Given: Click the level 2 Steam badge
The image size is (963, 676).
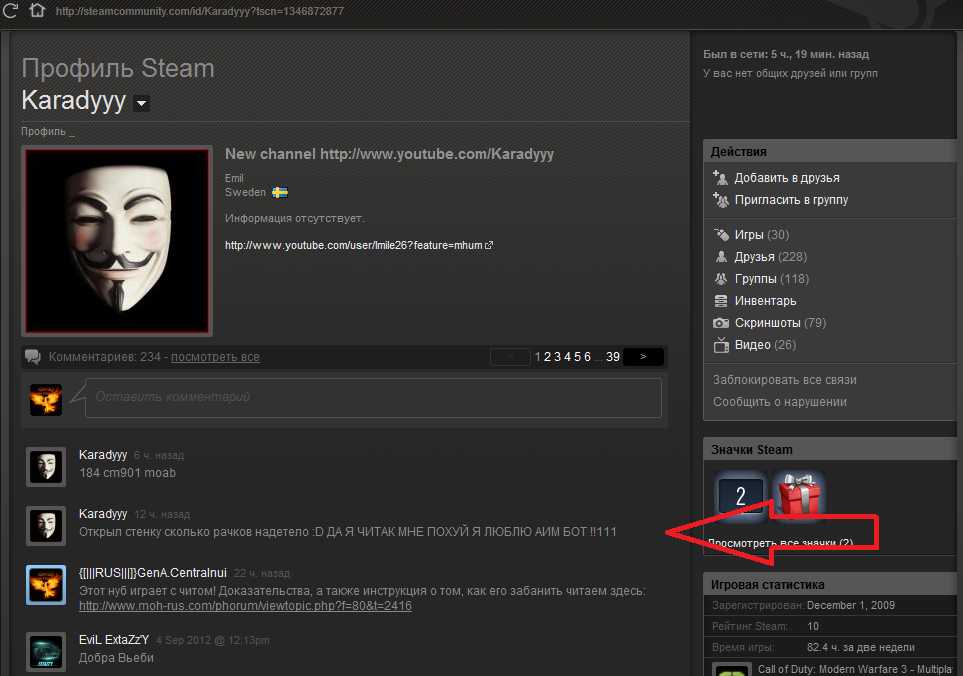Looking at the screenshot, I should [741, 497].
